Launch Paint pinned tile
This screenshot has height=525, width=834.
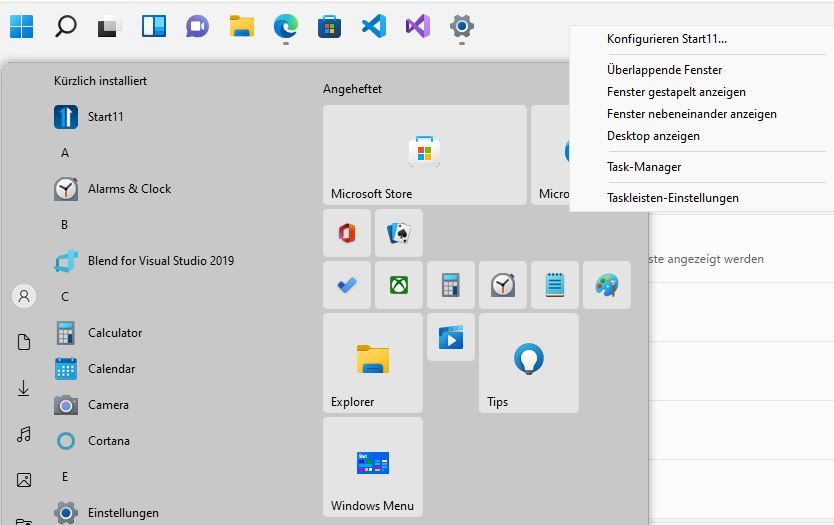pos(607,285)
